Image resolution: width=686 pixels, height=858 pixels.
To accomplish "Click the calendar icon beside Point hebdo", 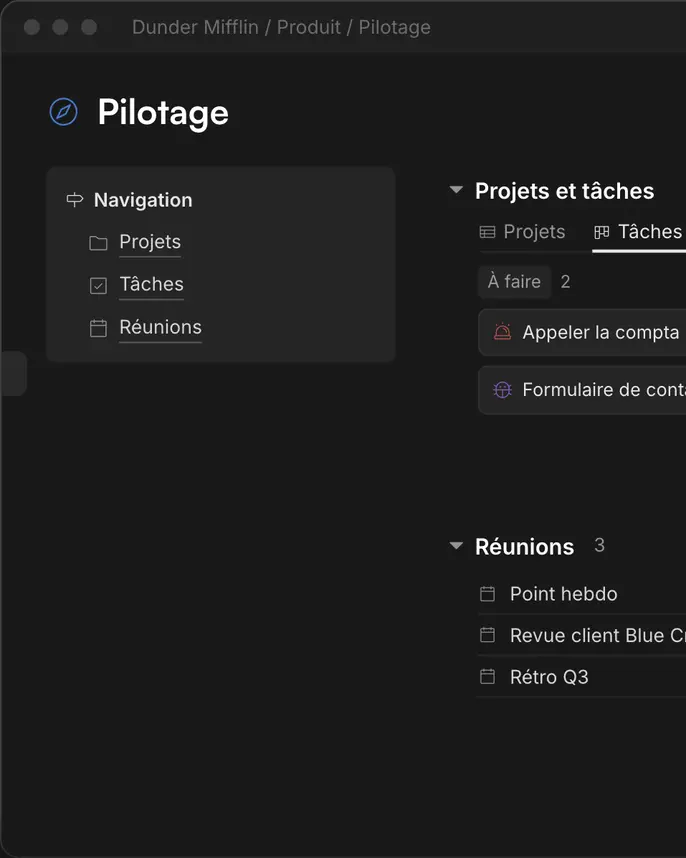I will [487, 594].
